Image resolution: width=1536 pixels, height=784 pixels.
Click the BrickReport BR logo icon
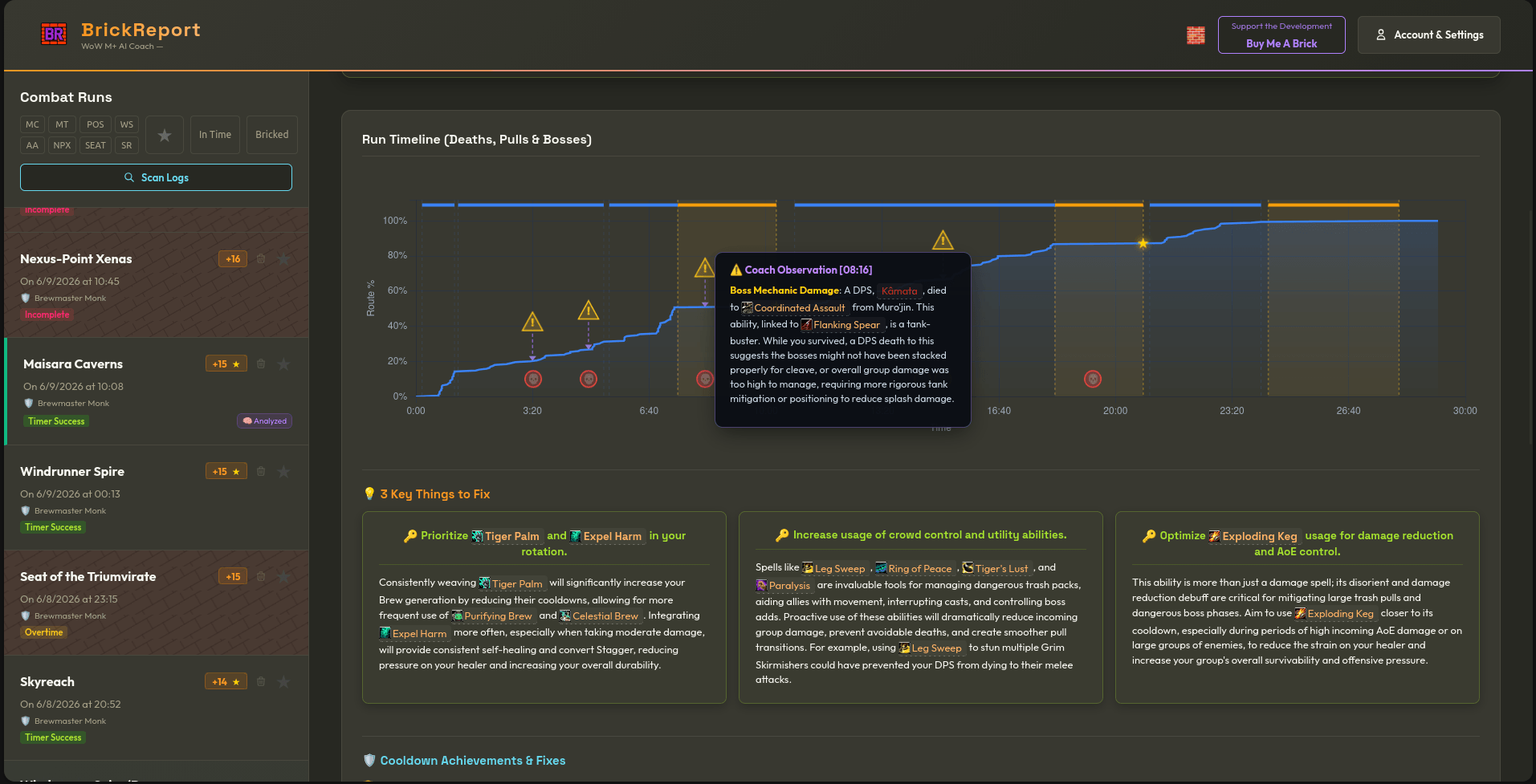point(54,34)
